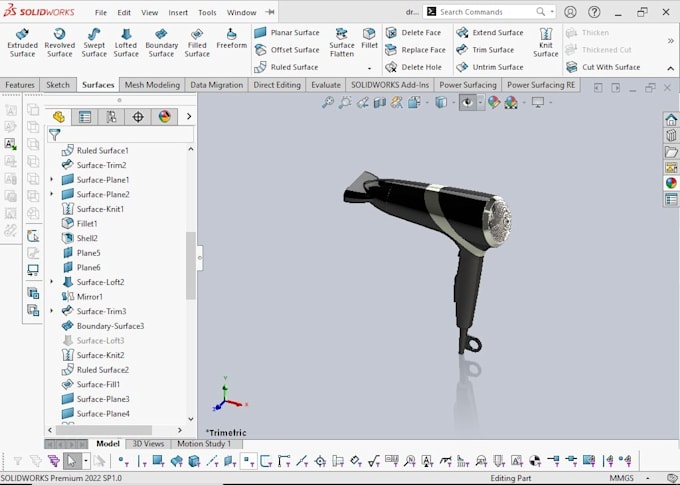Viewport: 680px width, 485px height.
Task: Click the Home icon in task pane
Action: [671, 119]
